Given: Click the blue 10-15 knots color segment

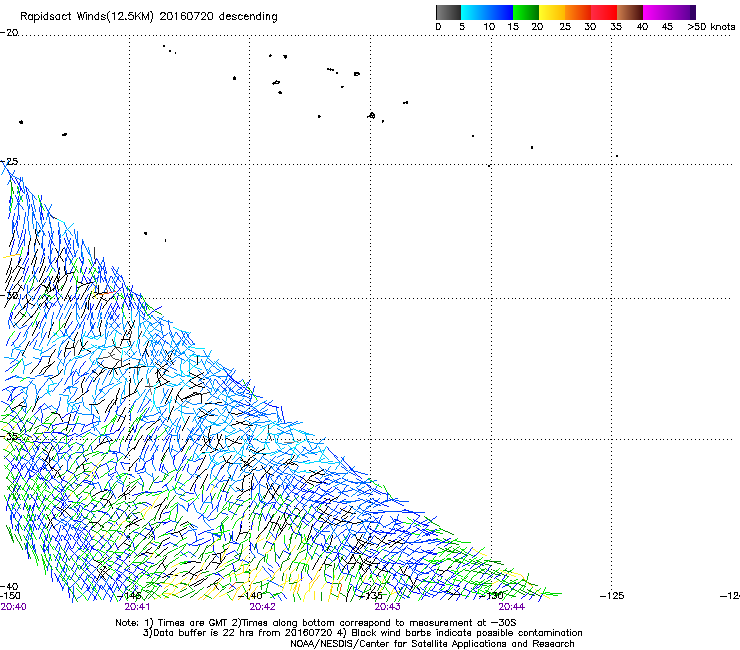Looking at the screenshot, I should tap(500, 12).
